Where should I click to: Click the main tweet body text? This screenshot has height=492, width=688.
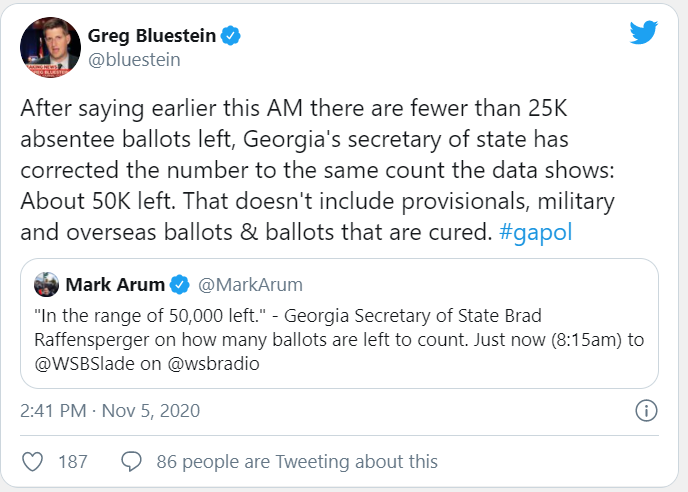pos(318,170)
